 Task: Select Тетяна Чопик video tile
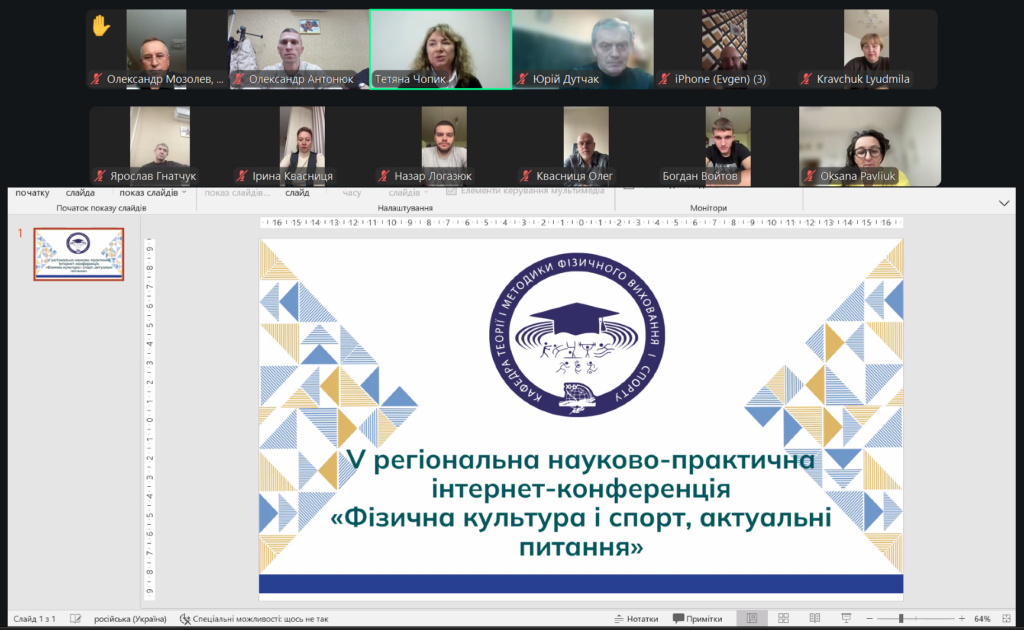point(441,49)
